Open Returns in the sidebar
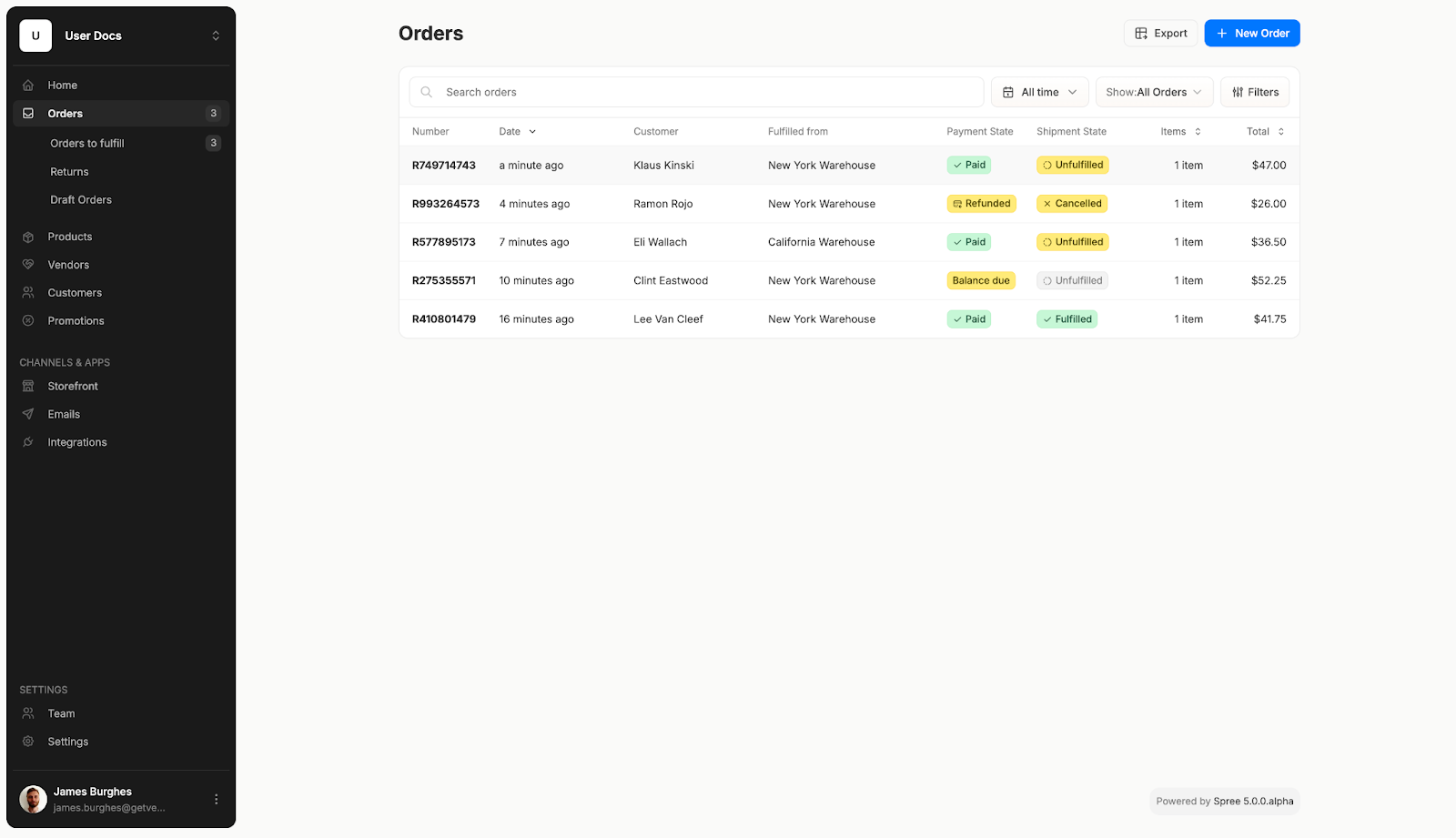The image size is (1456, 838). click(x=69, y=172)
